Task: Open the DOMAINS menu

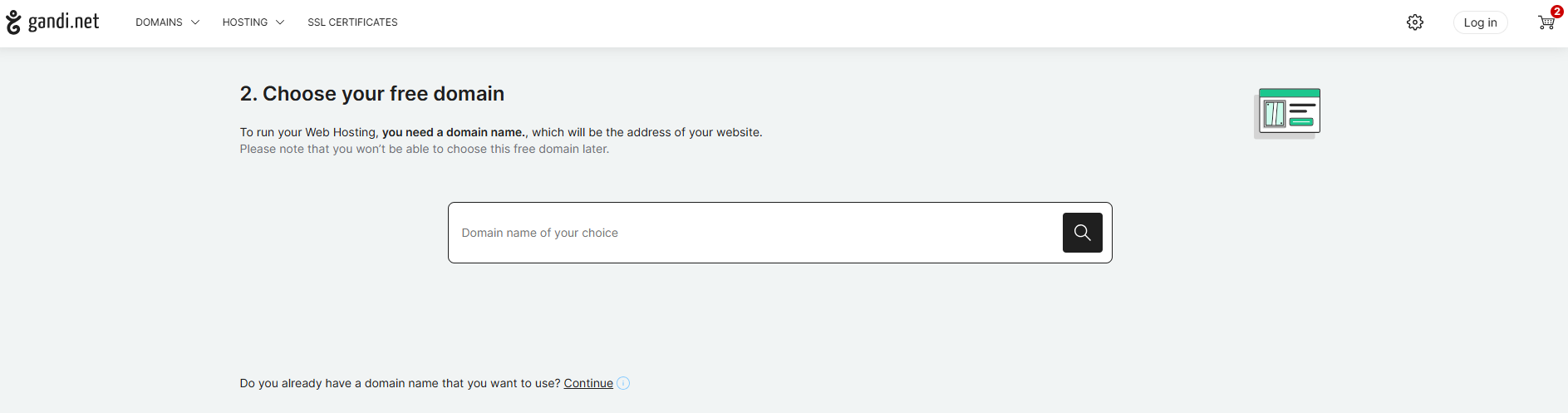Action: coord(167,22)
